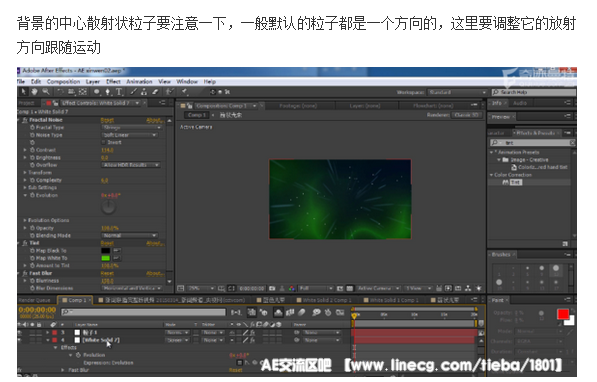The width and height of the screenshot is (597, 382).
Task: Toggle Evolution stopwatch in Effect Controls
Action: pyautogui.click(x=32, y=195)
